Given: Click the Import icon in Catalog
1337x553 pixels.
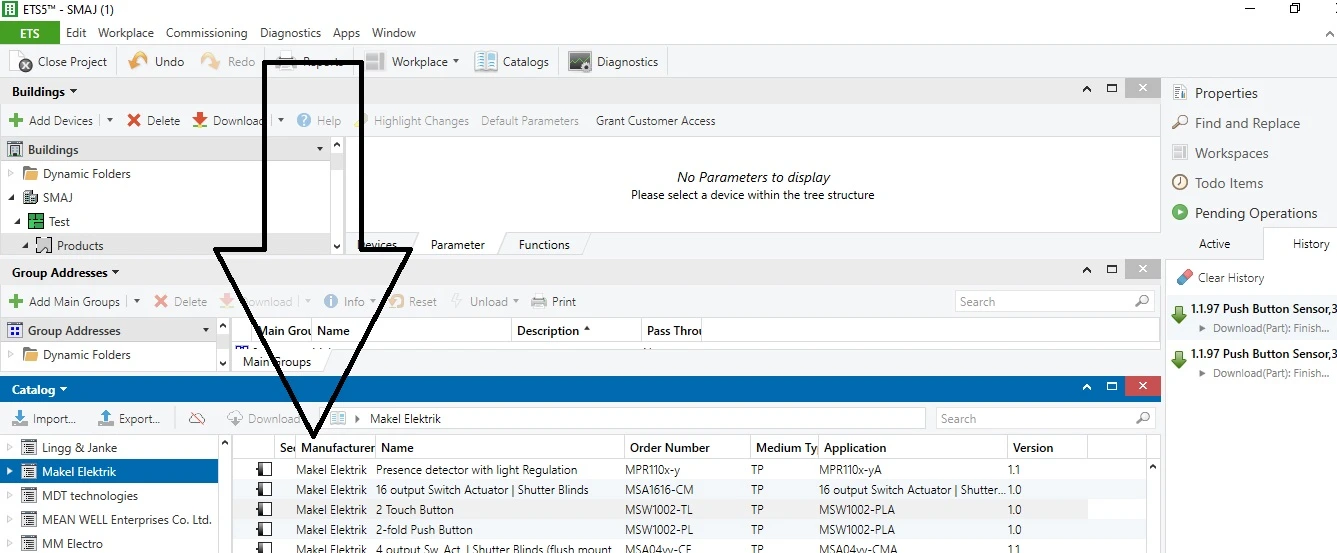Looking at the screenshot, I should [20, 419].
